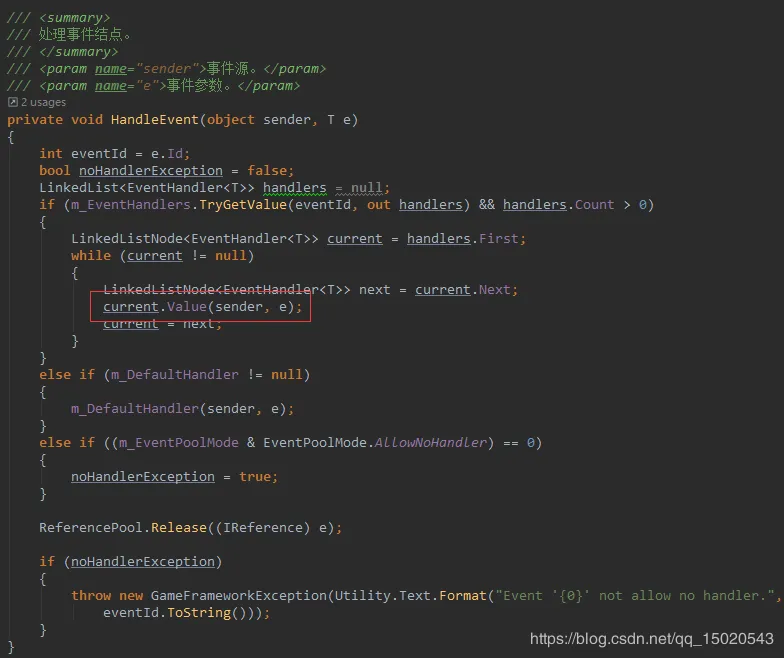Click the GameFrameworkException class name
This screenshot has width=784, height=658.
click(239, 596)
